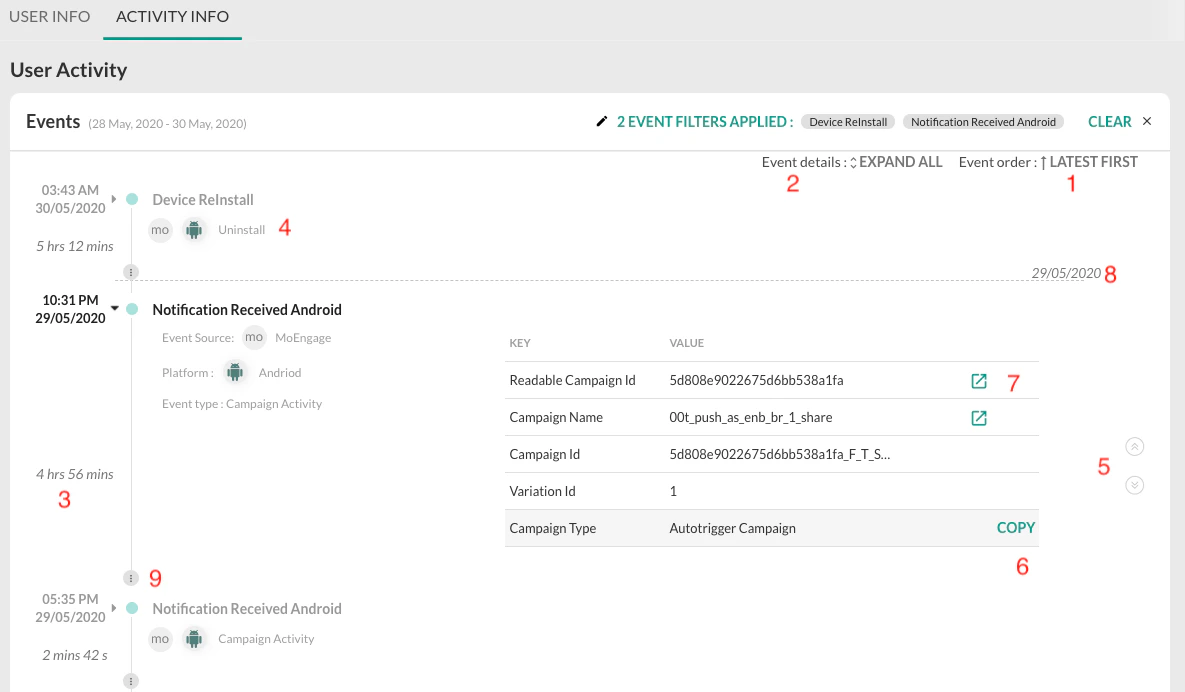Select 00t_push_as_enb_br_1_share campaign name value

click(750, 417)
